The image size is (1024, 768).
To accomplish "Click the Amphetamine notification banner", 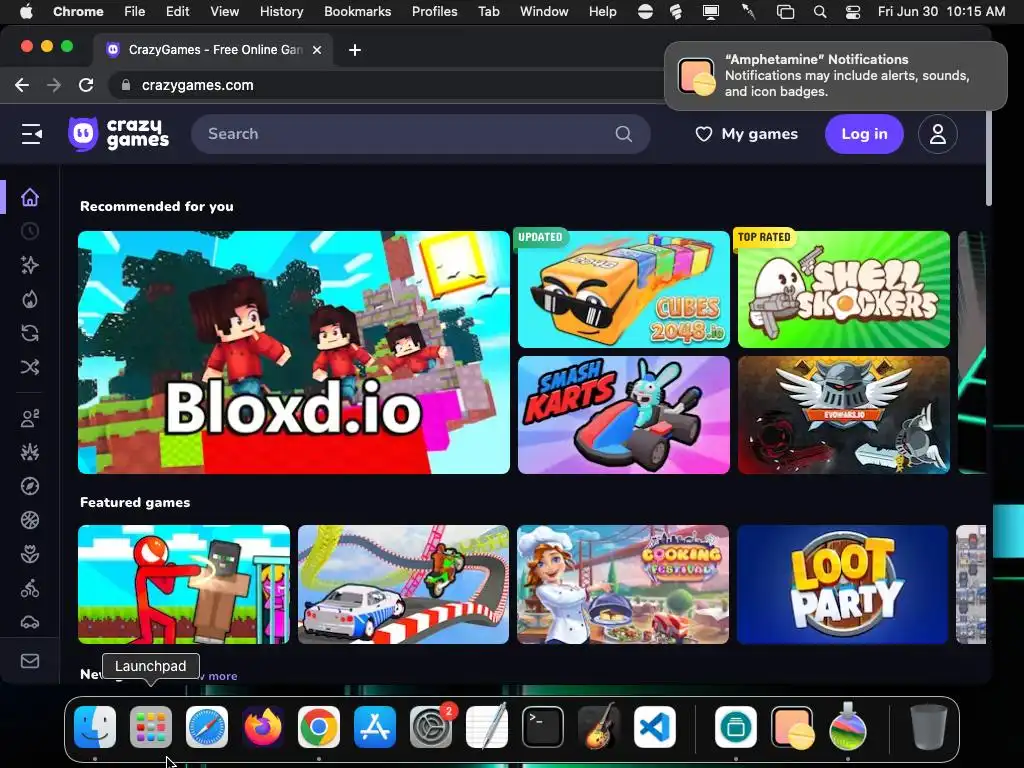I will (x=836, y=76).
